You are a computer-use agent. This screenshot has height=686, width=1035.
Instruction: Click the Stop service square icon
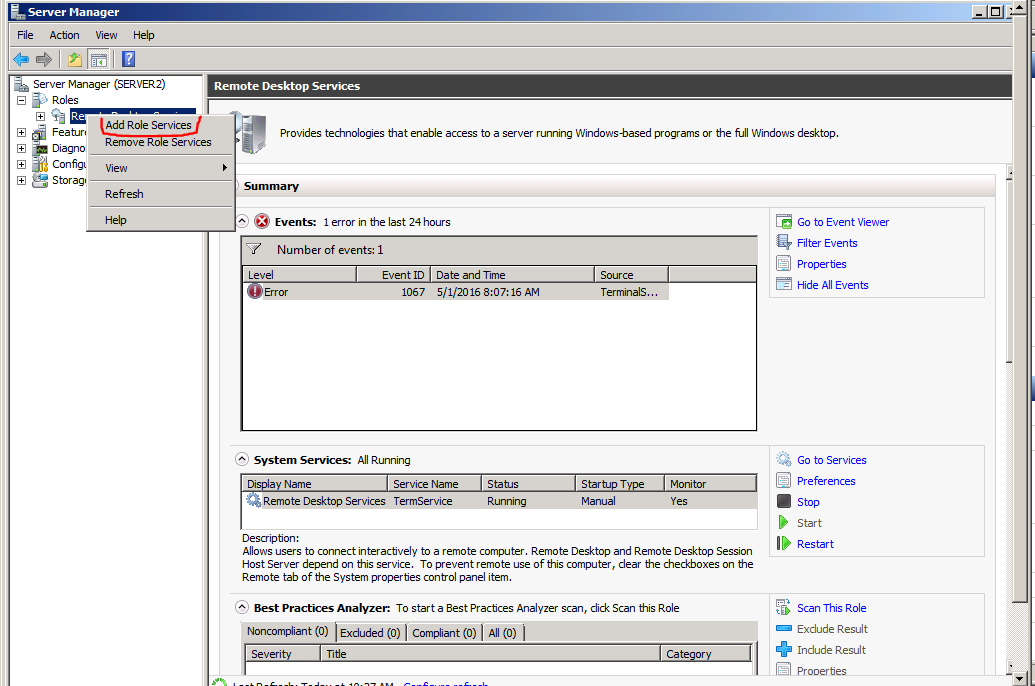point(784,501)
